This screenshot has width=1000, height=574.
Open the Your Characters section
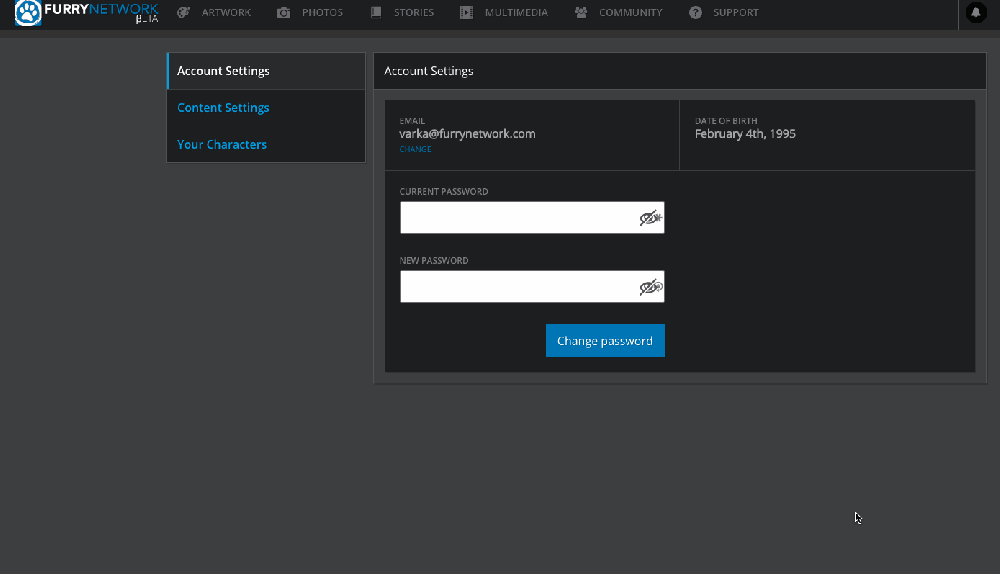tap(222, 145)
